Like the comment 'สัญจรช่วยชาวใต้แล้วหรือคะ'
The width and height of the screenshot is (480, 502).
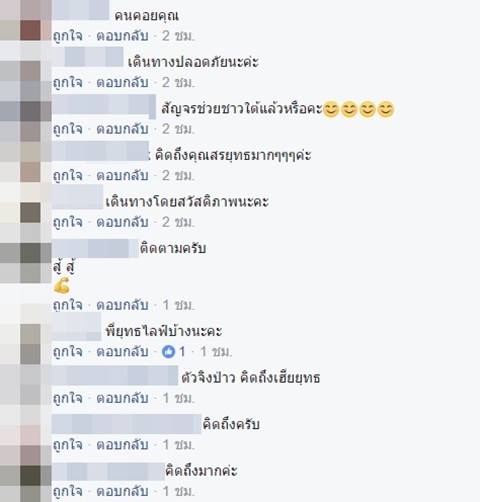68,129
